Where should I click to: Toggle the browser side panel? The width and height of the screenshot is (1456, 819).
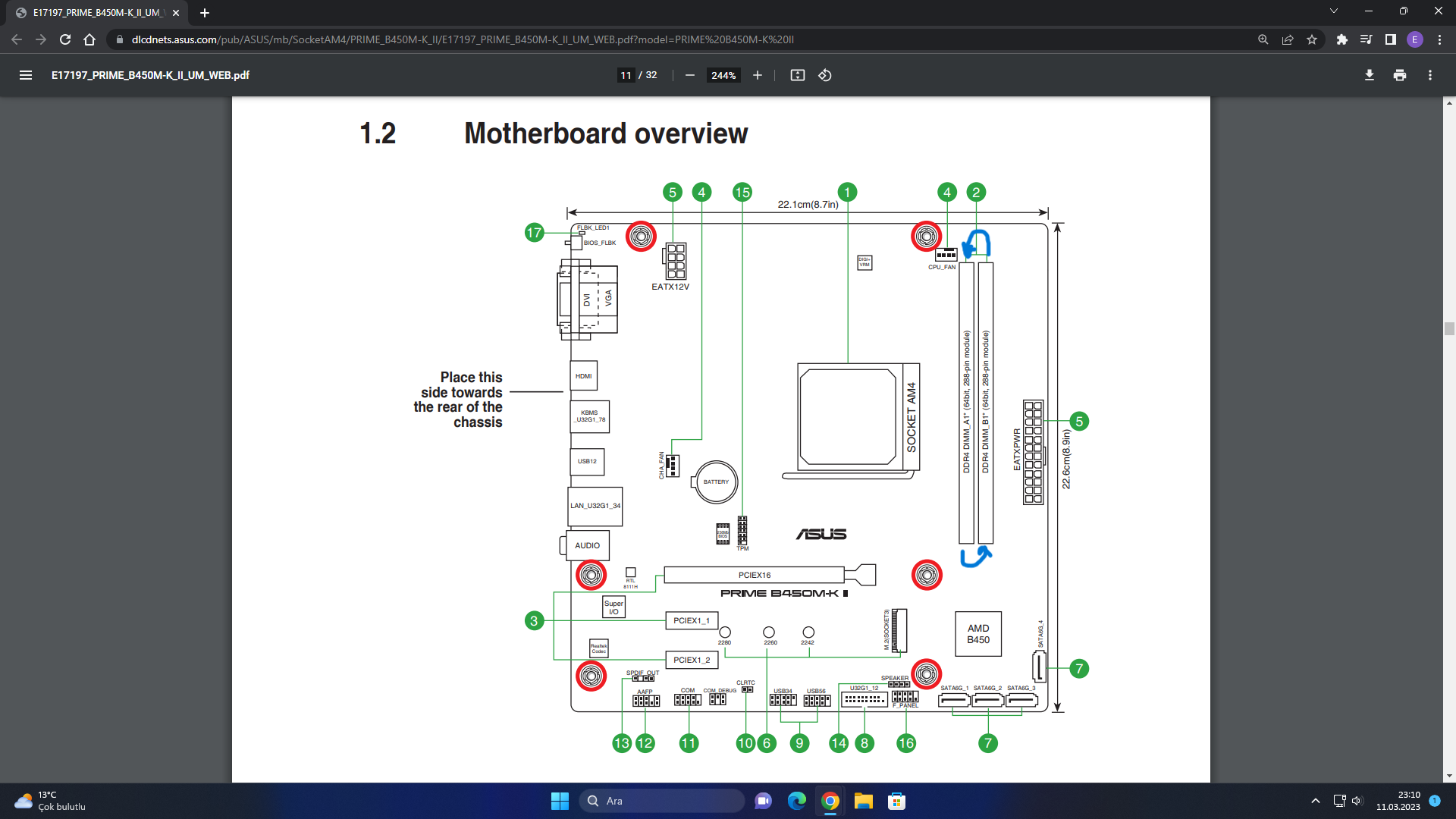click(1390, 39)
